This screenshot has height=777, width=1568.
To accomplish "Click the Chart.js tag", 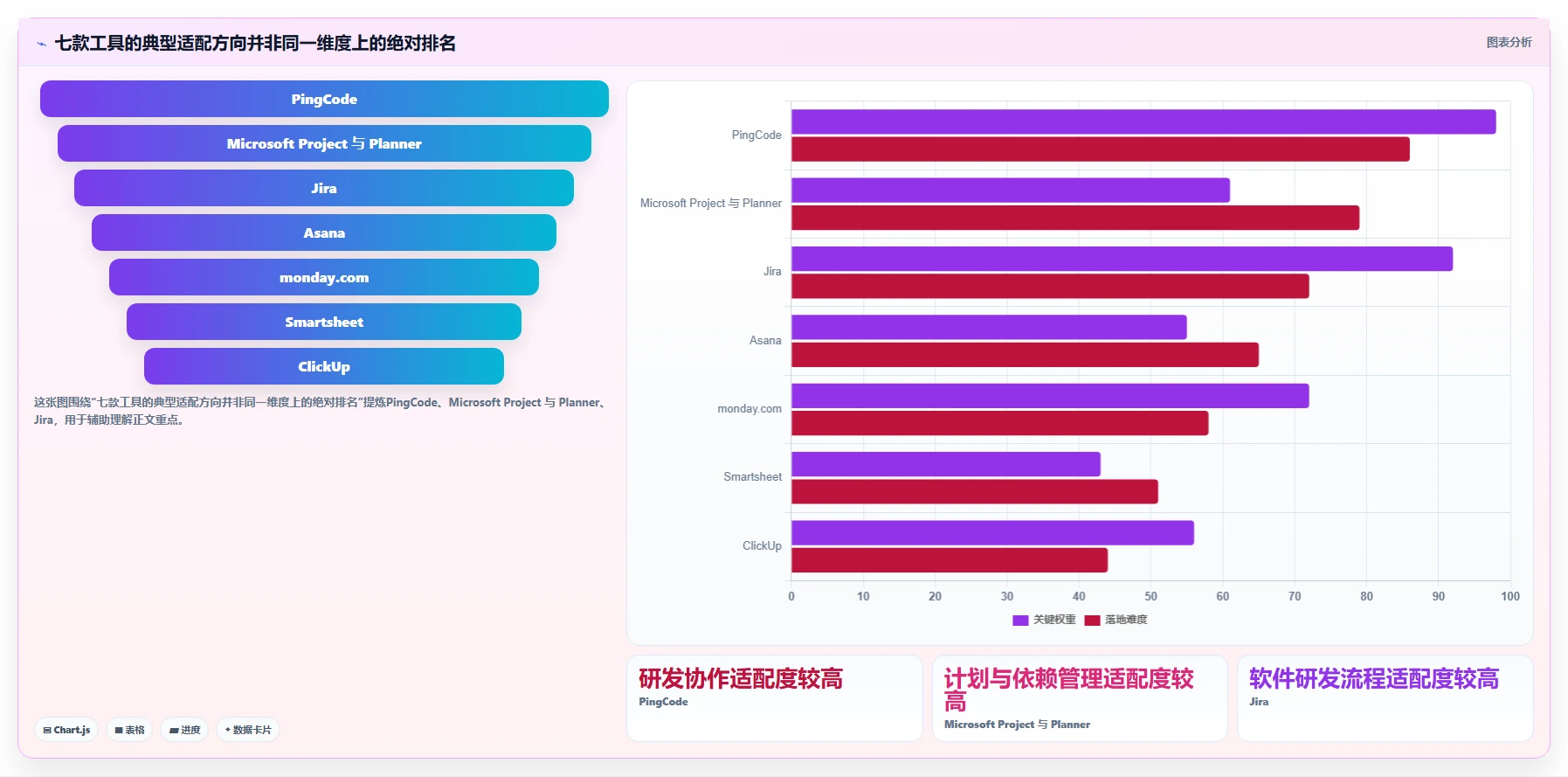I will (66, 730).
